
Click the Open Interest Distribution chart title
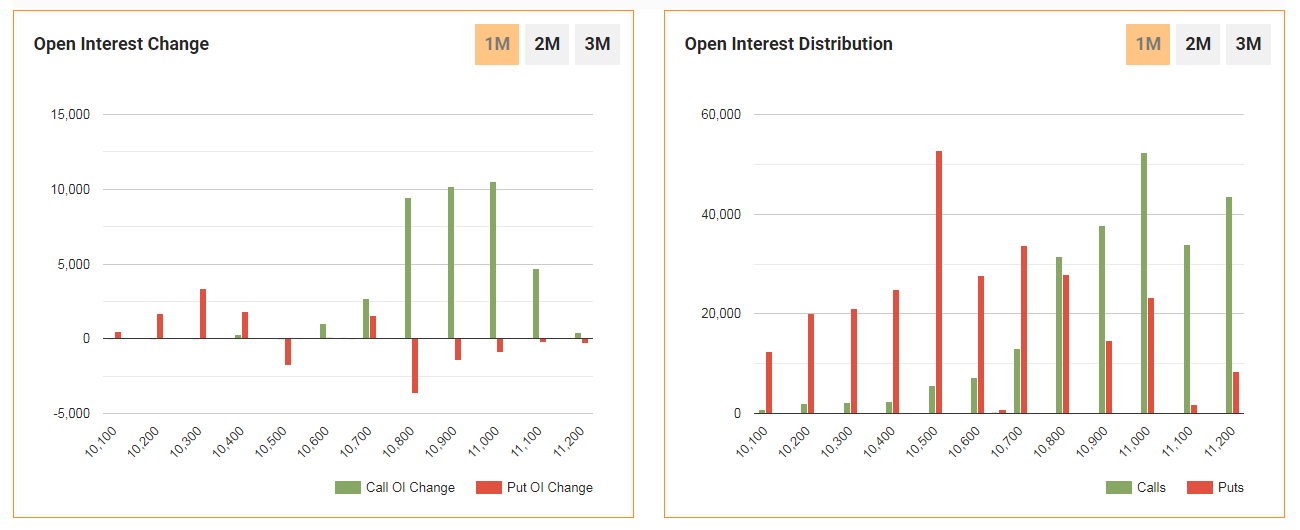click(x=788, y=44)
